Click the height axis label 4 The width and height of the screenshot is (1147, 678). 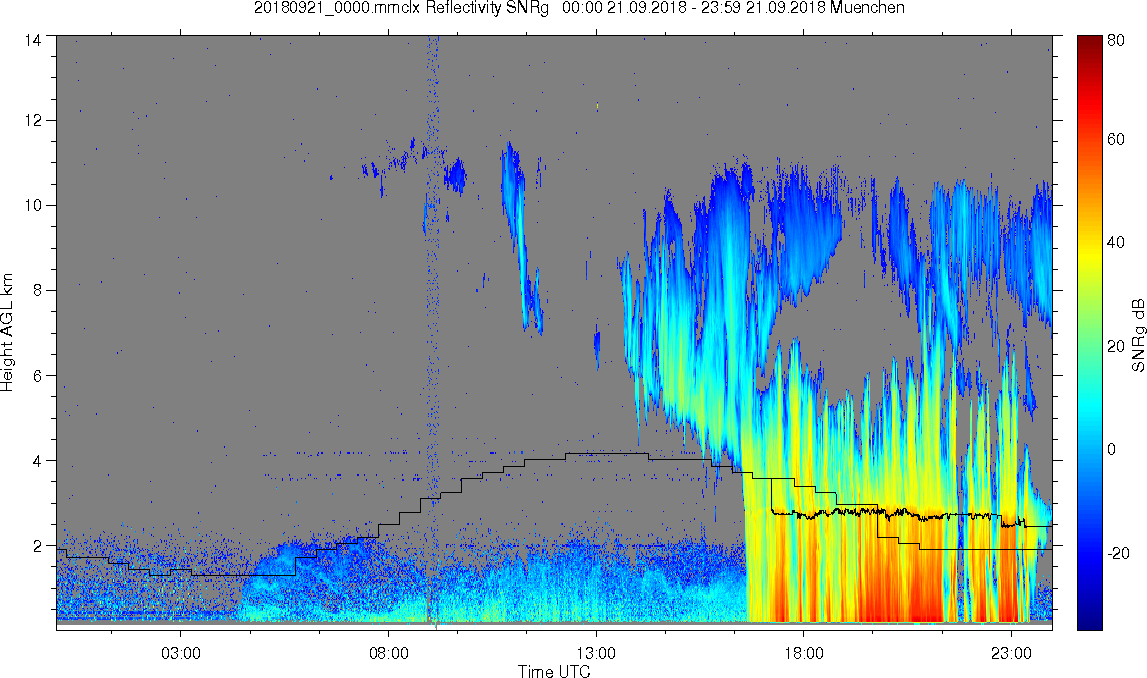click(x=37, y=461)
